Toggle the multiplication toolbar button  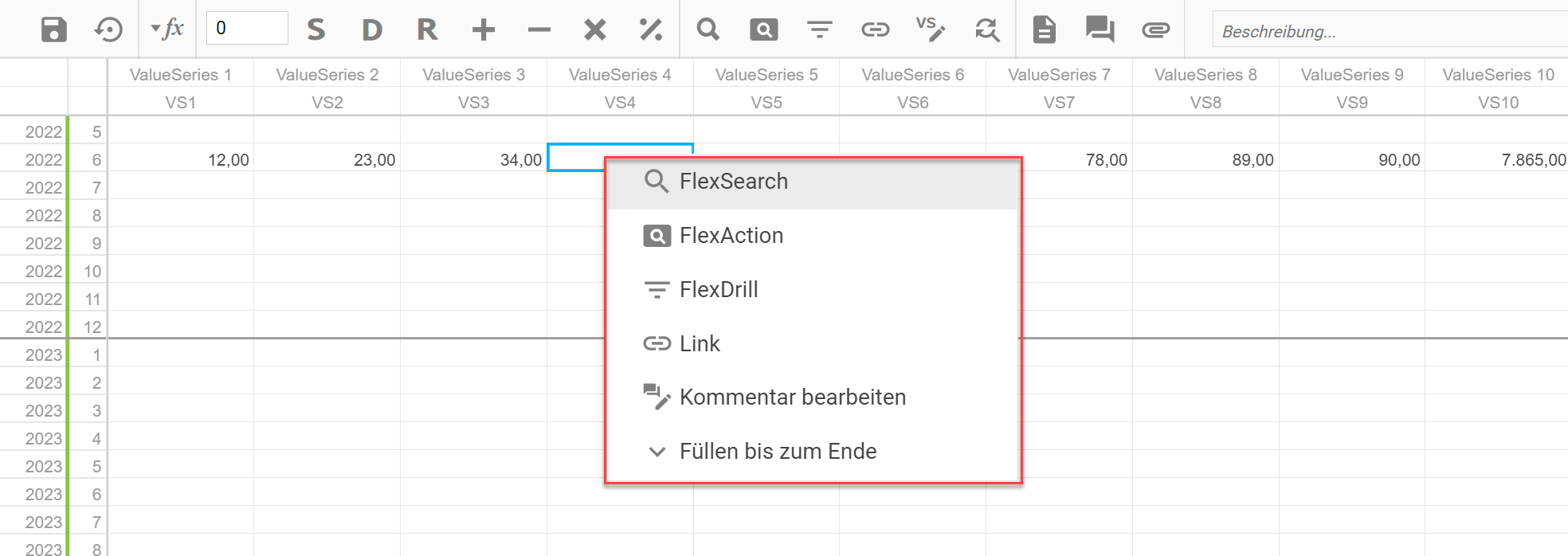tap(594, 29)
